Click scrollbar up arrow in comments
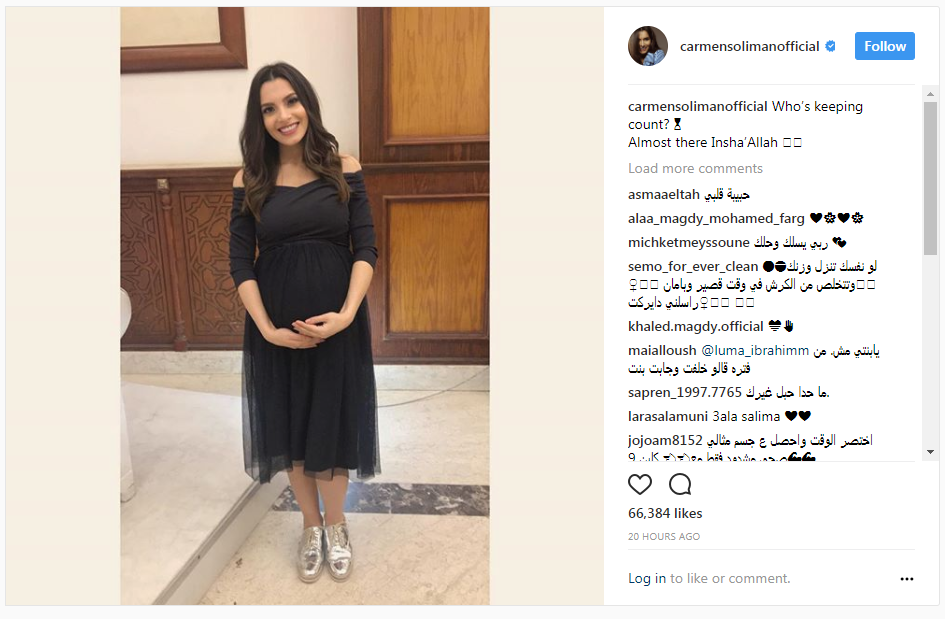945x619 pixels. [930, 94]
